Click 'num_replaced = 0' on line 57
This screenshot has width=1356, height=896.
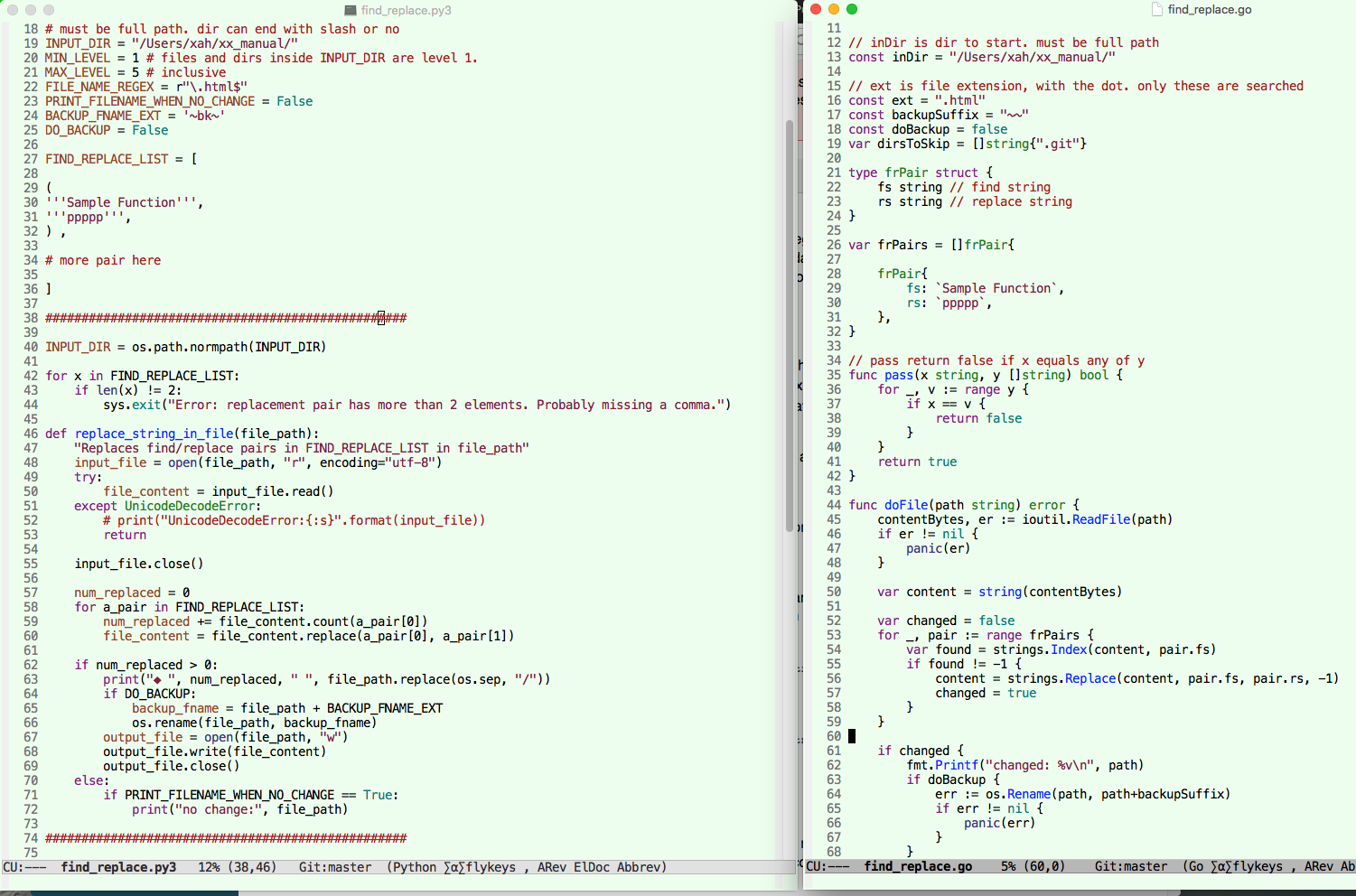pos(132,593)
